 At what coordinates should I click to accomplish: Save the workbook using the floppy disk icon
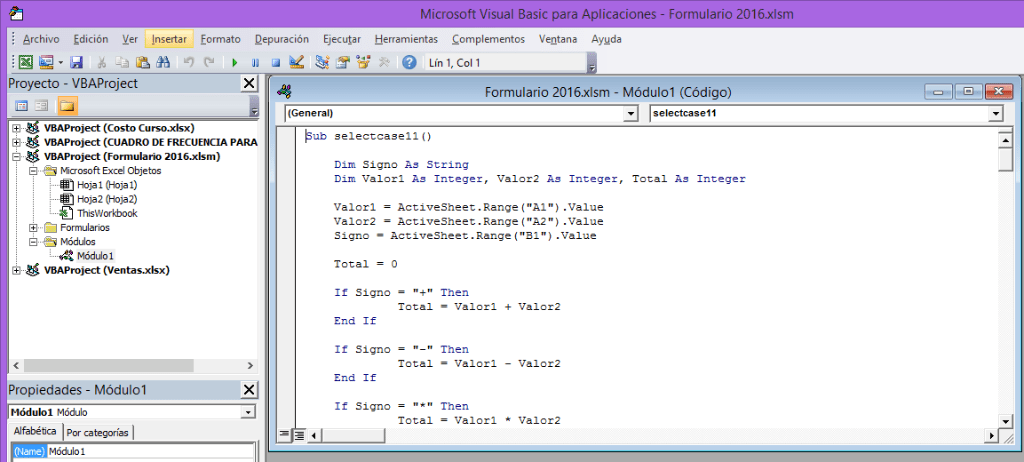pyautogui.click(x=76, y=63)
